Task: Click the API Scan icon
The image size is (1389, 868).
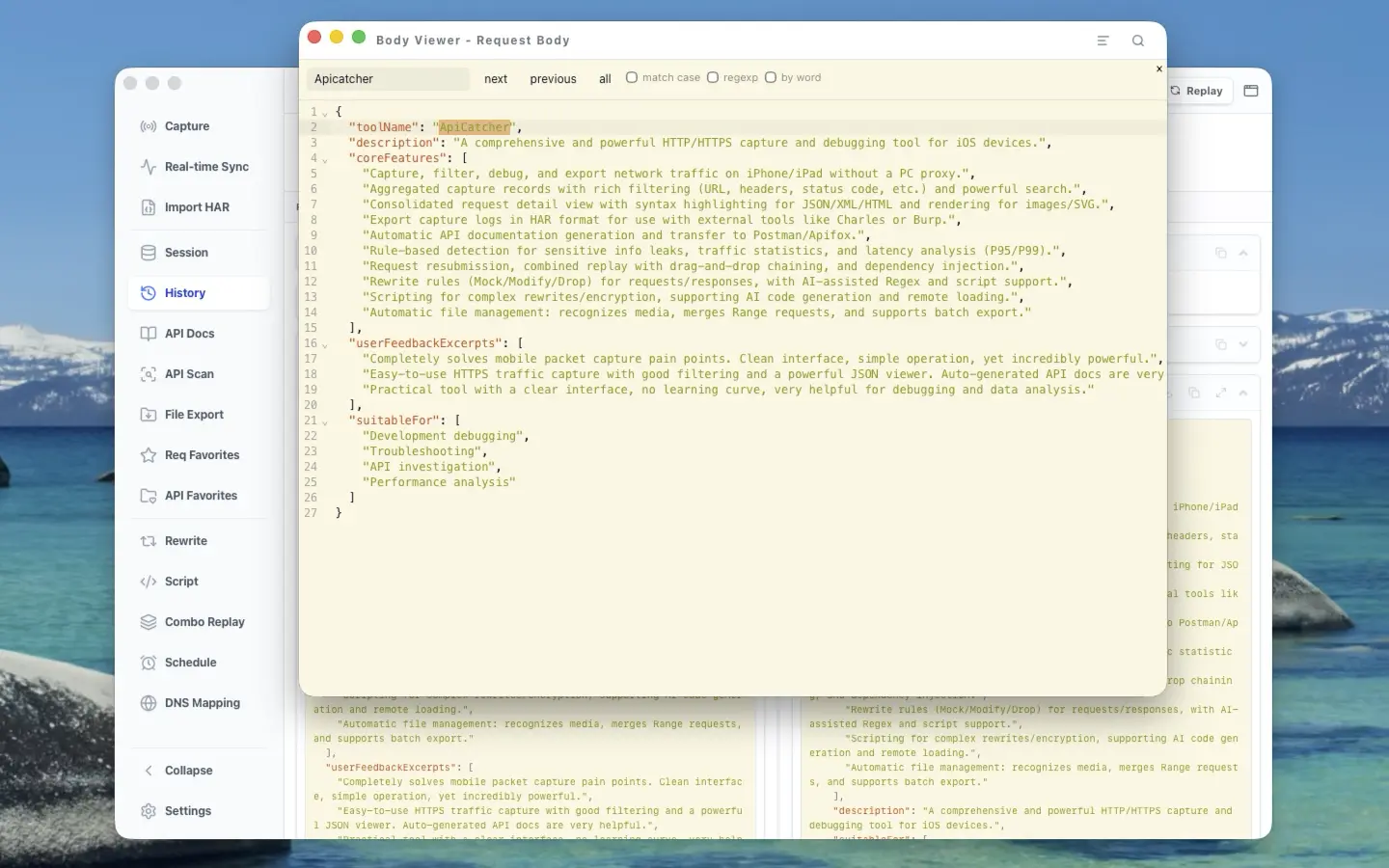Action: 149,374
